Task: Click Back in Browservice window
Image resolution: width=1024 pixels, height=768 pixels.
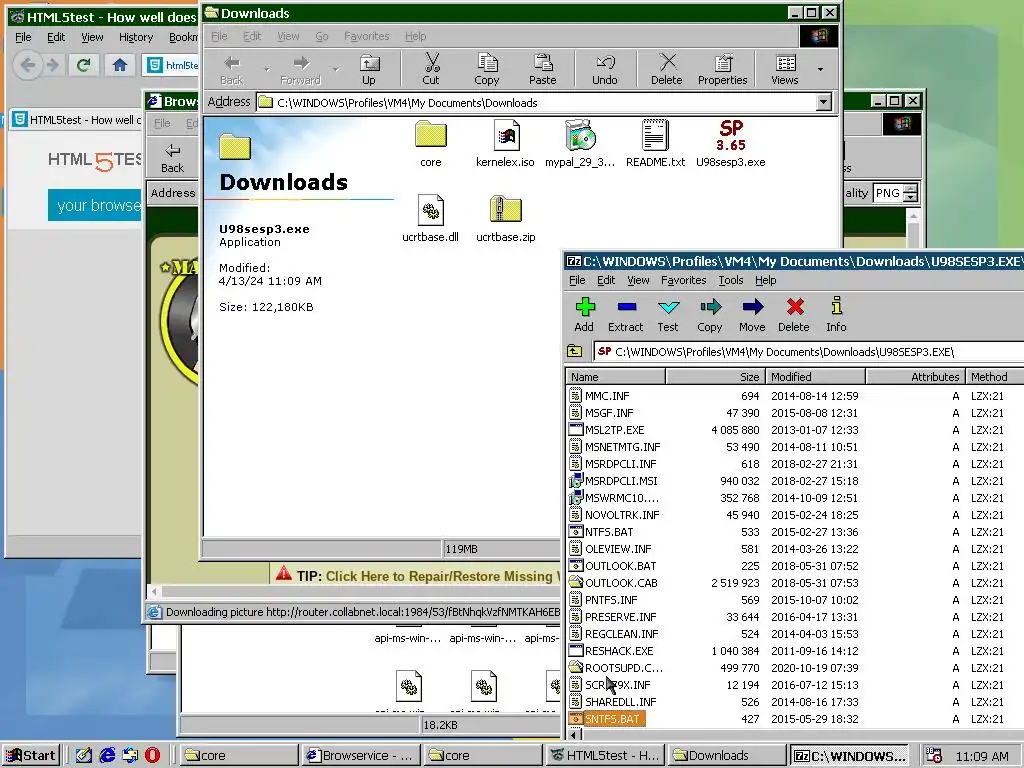Action: [172, 157]
